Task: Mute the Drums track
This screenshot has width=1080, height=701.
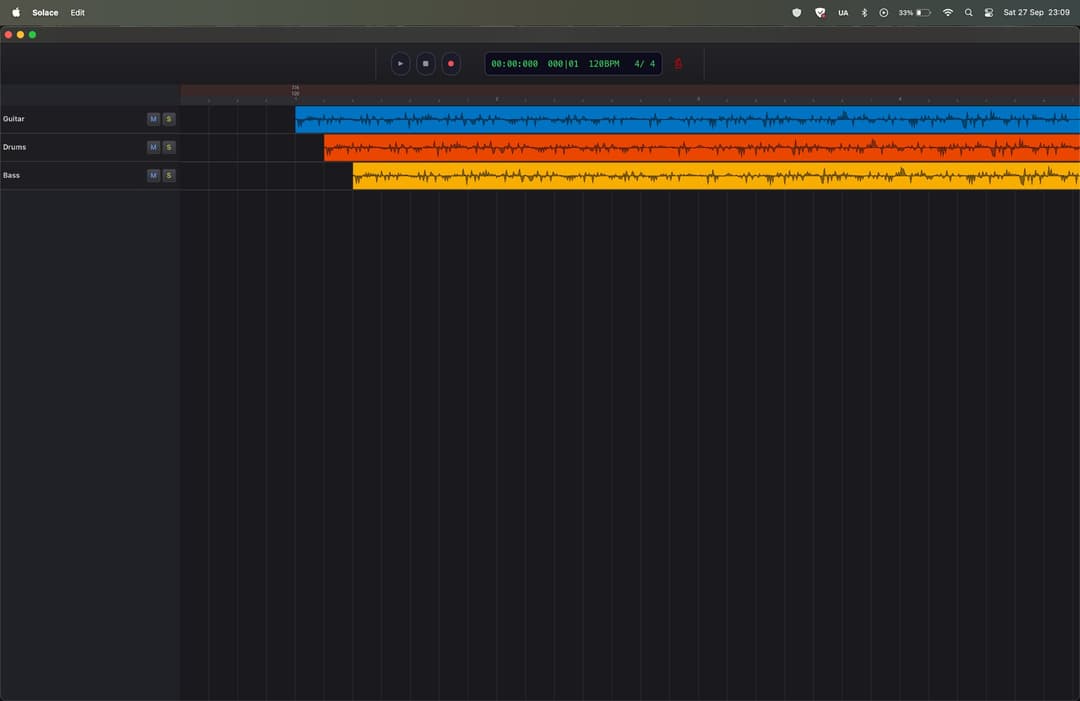Action: tap(153, 147)
